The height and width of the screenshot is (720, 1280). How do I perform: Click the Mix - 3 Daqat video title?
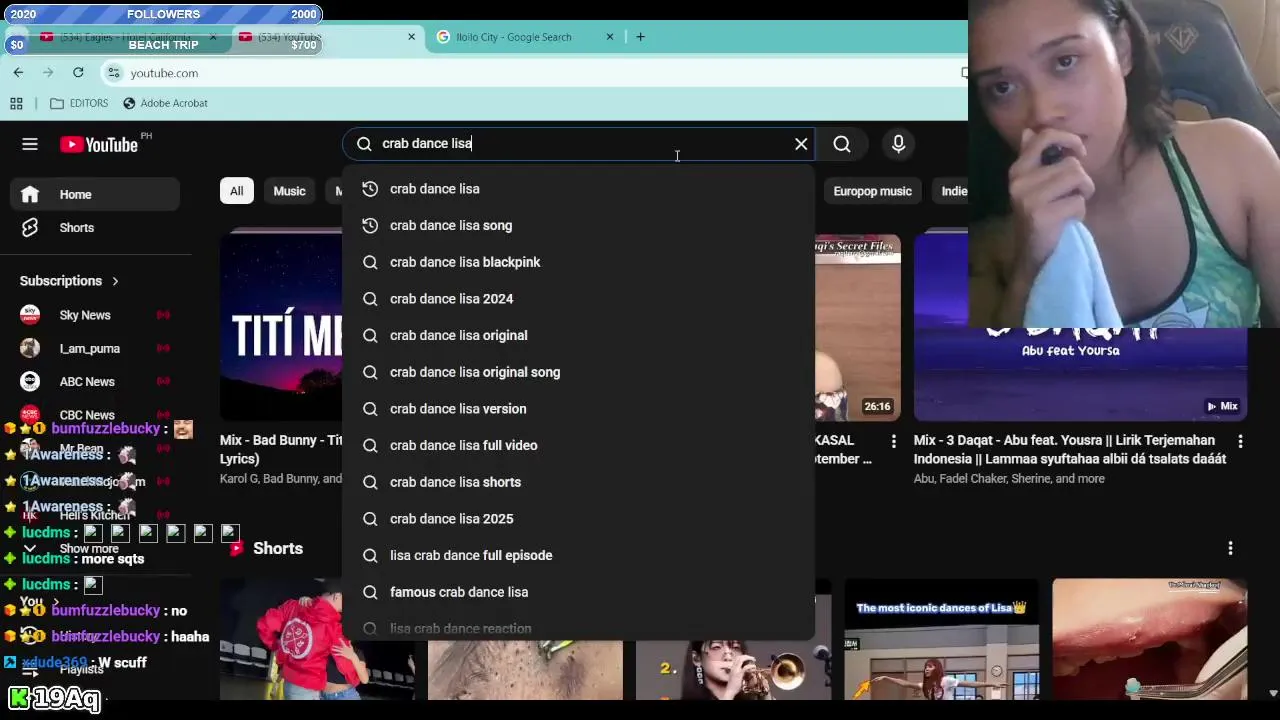coord(1070,449)
